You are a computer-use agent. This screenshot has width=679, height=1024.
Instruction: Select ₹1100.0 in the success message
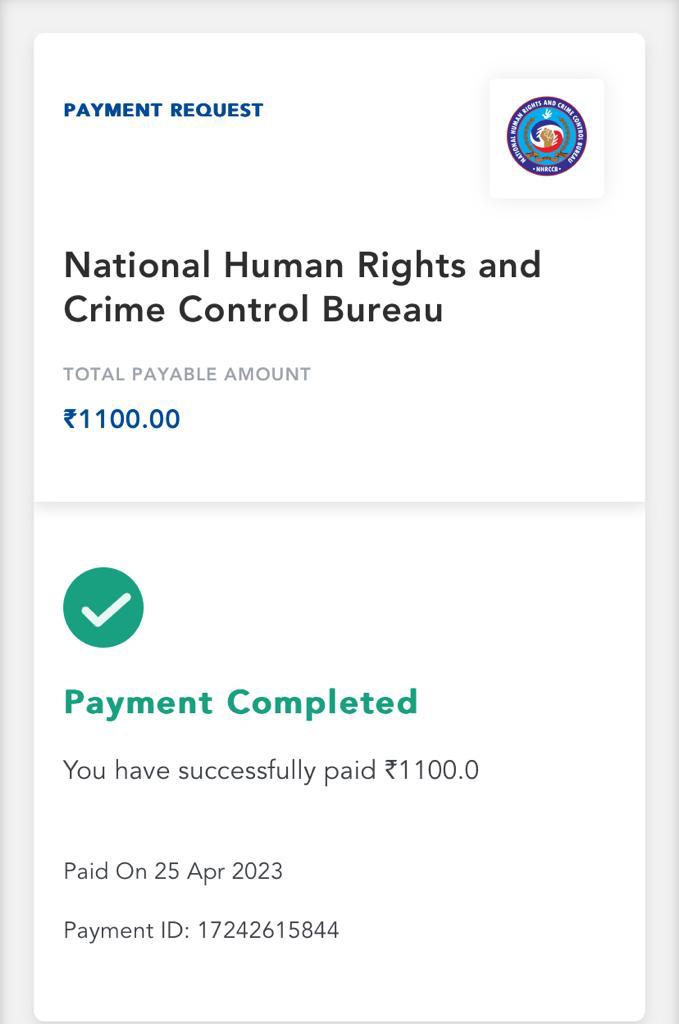tap(432, 770)
